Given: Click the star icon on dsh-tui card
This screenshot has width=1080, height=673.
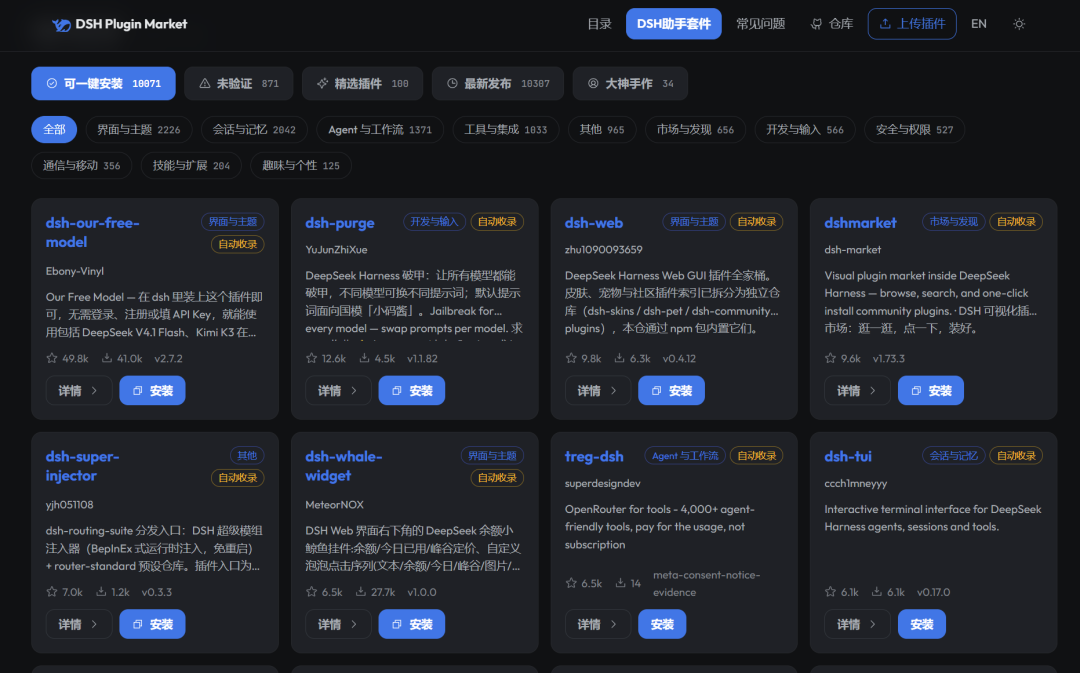Looking at the screenshot, I should pyautogui.click(x=830, y=592).
